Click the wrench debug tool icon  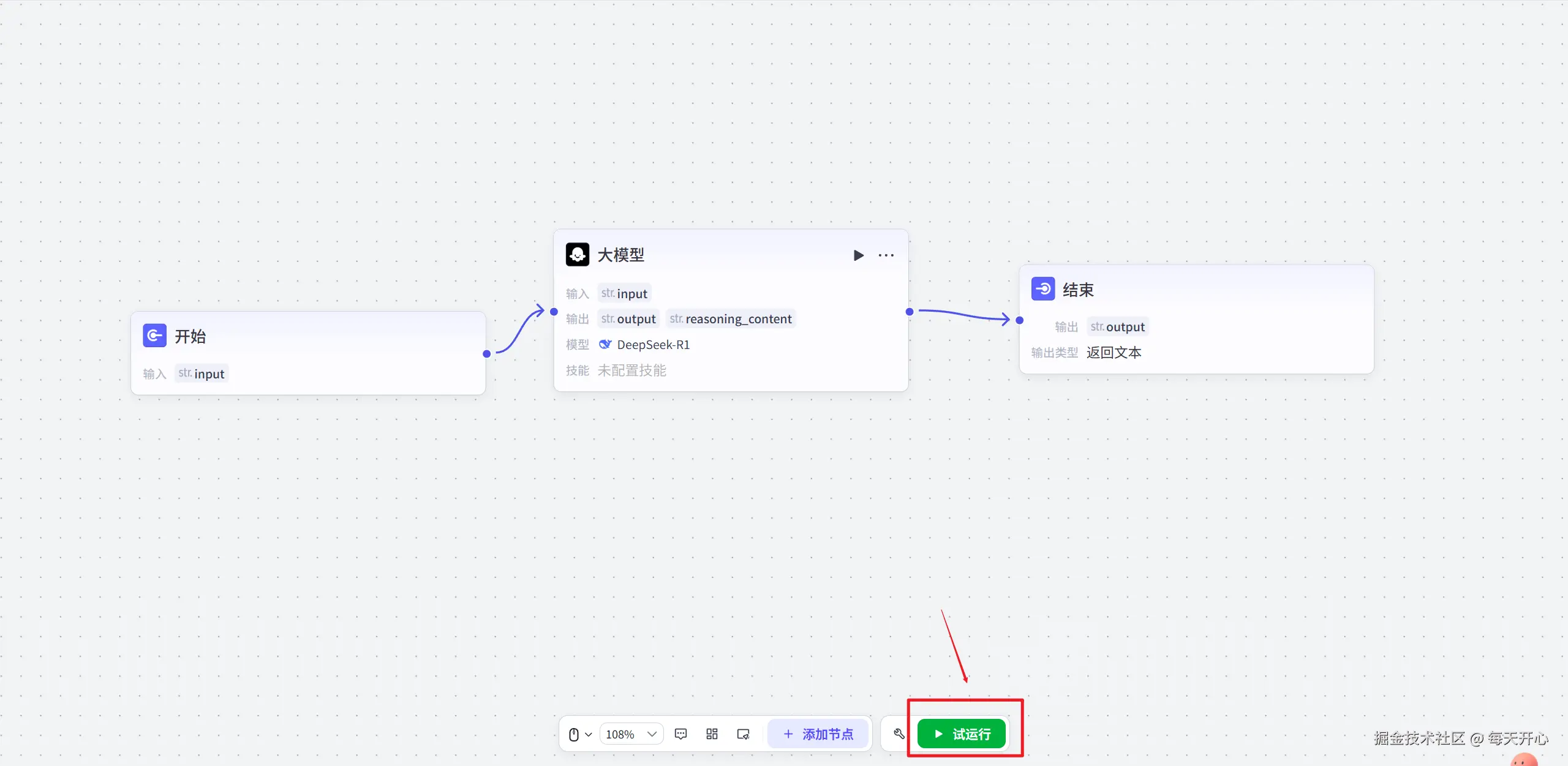(x=899, y=734)
